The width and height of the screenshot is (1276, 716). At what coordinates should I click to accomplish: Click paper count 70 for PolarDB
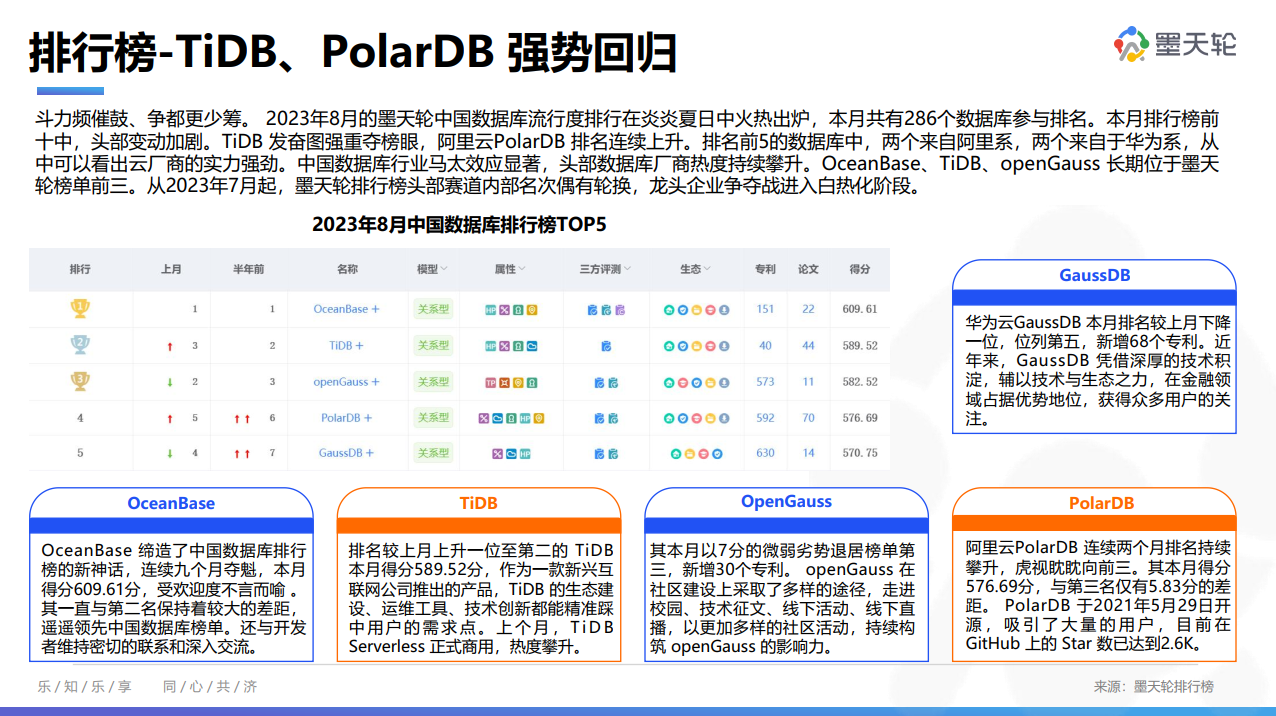(808, 418)
